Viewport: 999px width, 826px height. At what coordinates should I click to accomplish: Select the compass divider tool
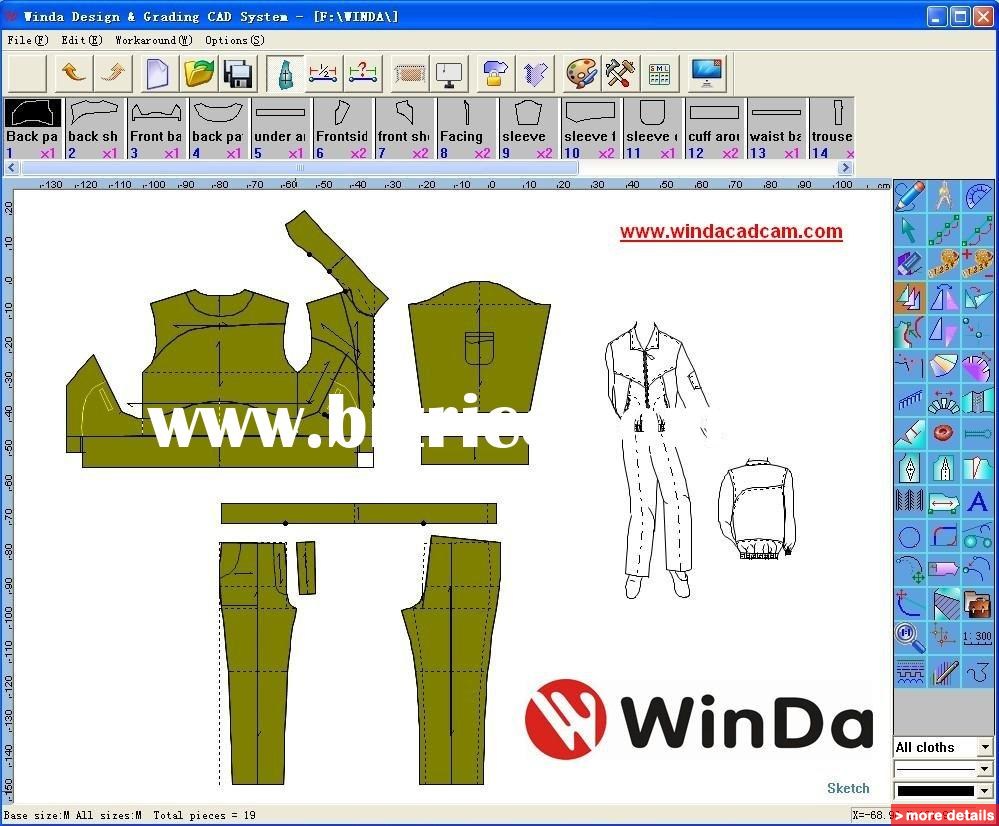coord(944,196)
